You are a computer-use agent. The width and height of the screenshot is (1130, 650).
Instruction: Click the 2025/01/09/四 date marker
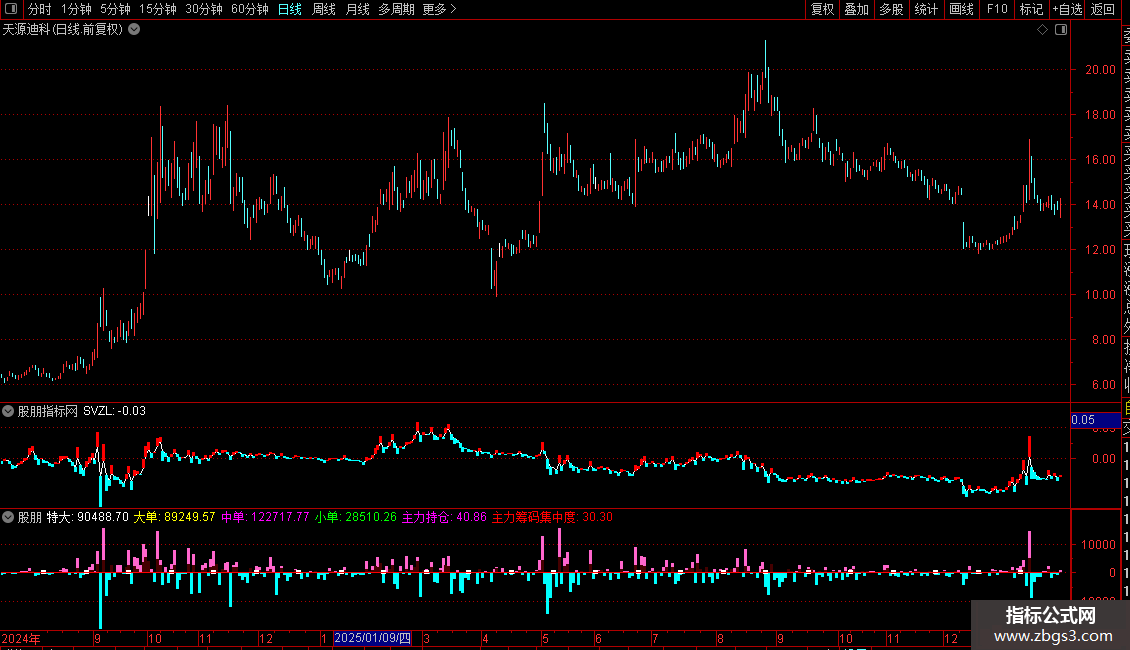click(x=373, y=638)
